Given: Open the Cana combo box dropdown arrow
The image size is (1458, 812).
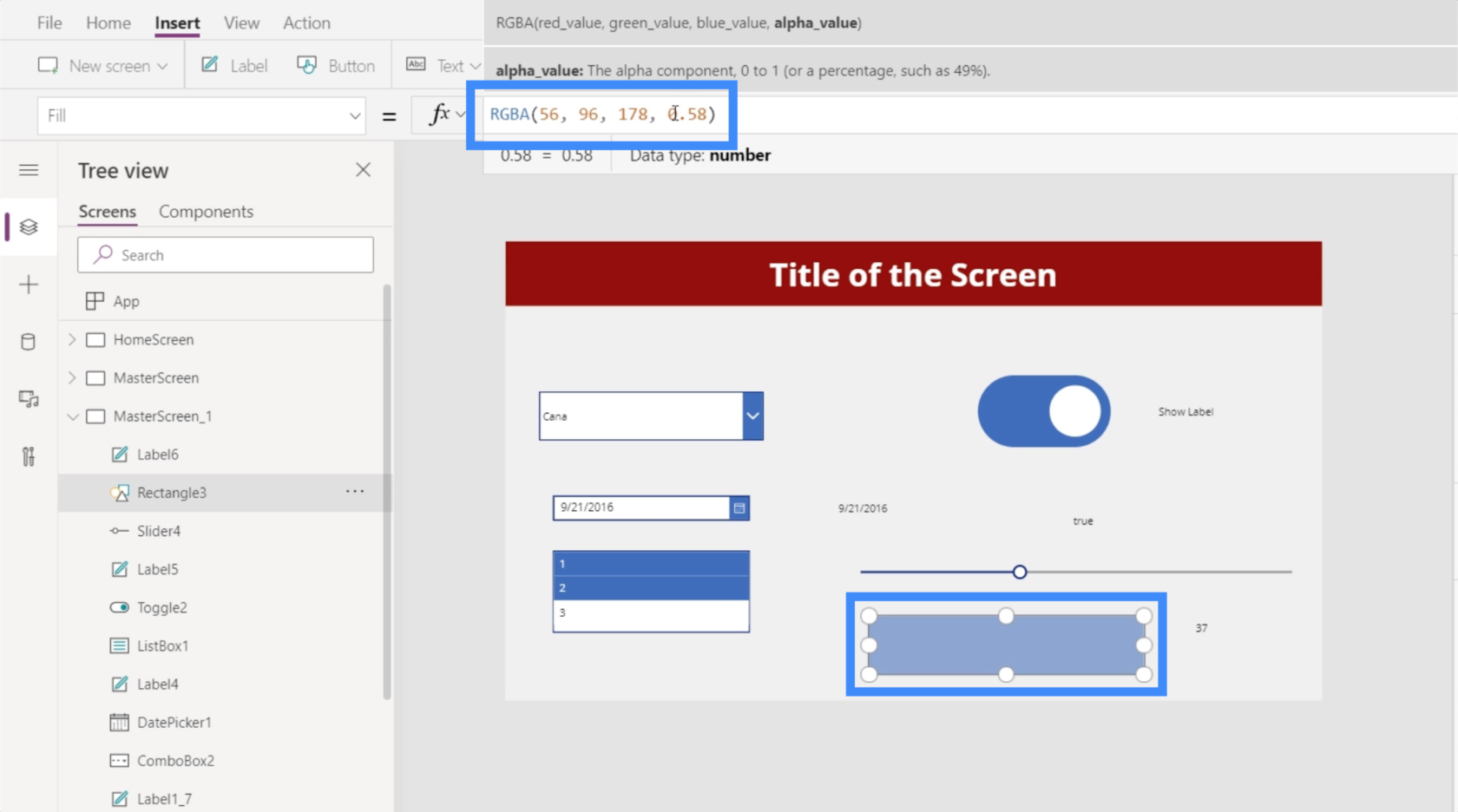Looking at the screenshot, I should tap(752, 416).
